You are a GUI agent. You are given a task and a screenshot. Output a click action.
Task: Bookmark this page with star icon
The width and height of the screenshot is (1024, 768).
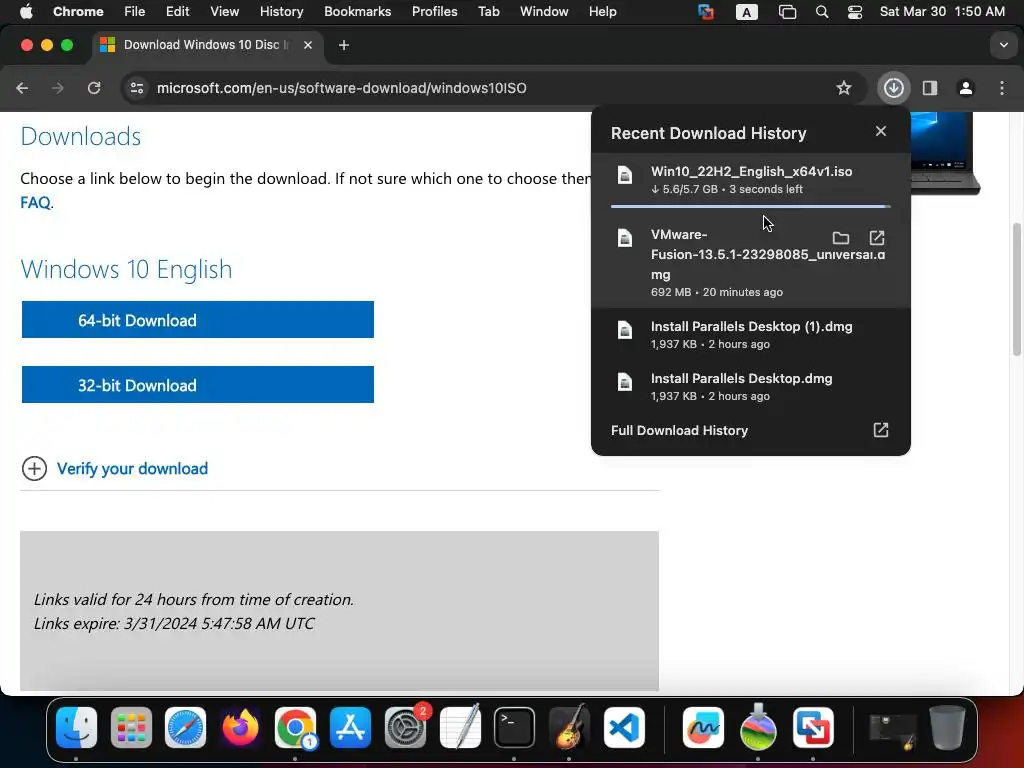(x=844, y=88)
